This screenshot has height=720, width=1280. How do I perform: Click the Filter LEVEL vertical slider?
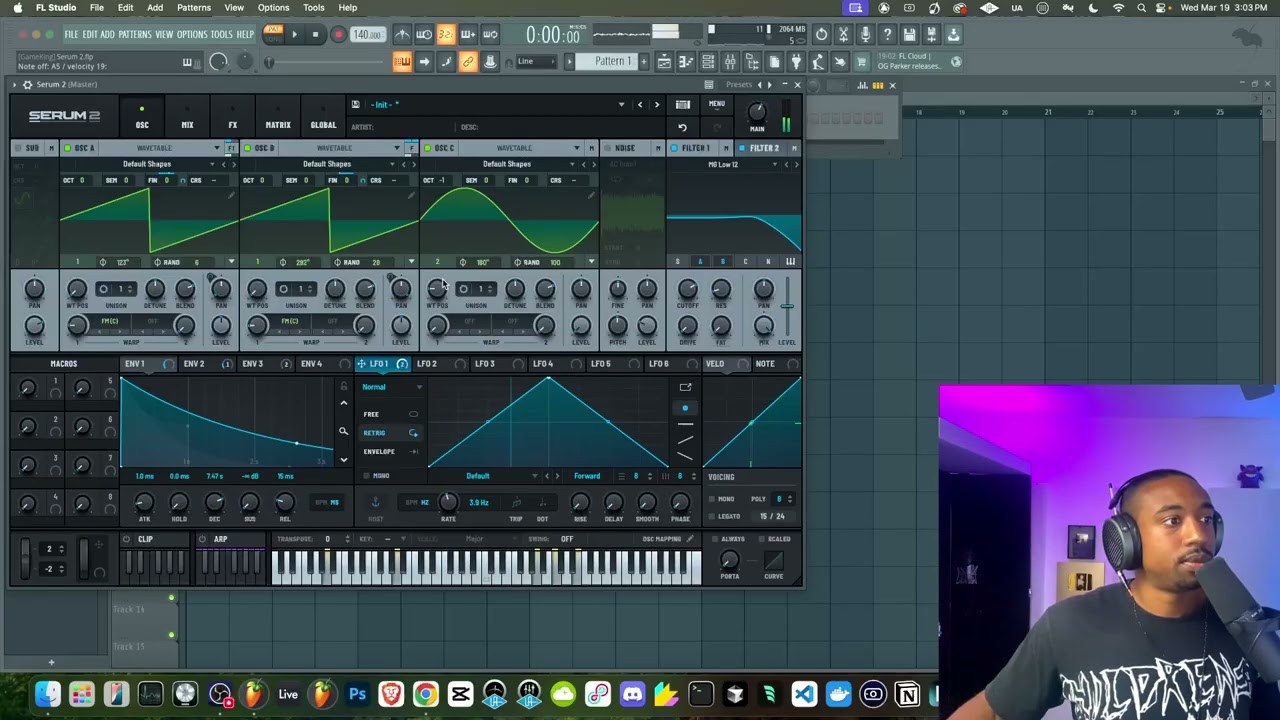[788, 308]
